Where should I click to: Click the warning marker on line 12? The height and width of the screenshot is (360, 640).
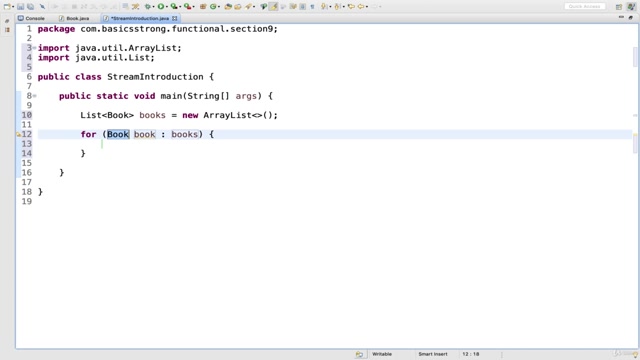point(19,134)
